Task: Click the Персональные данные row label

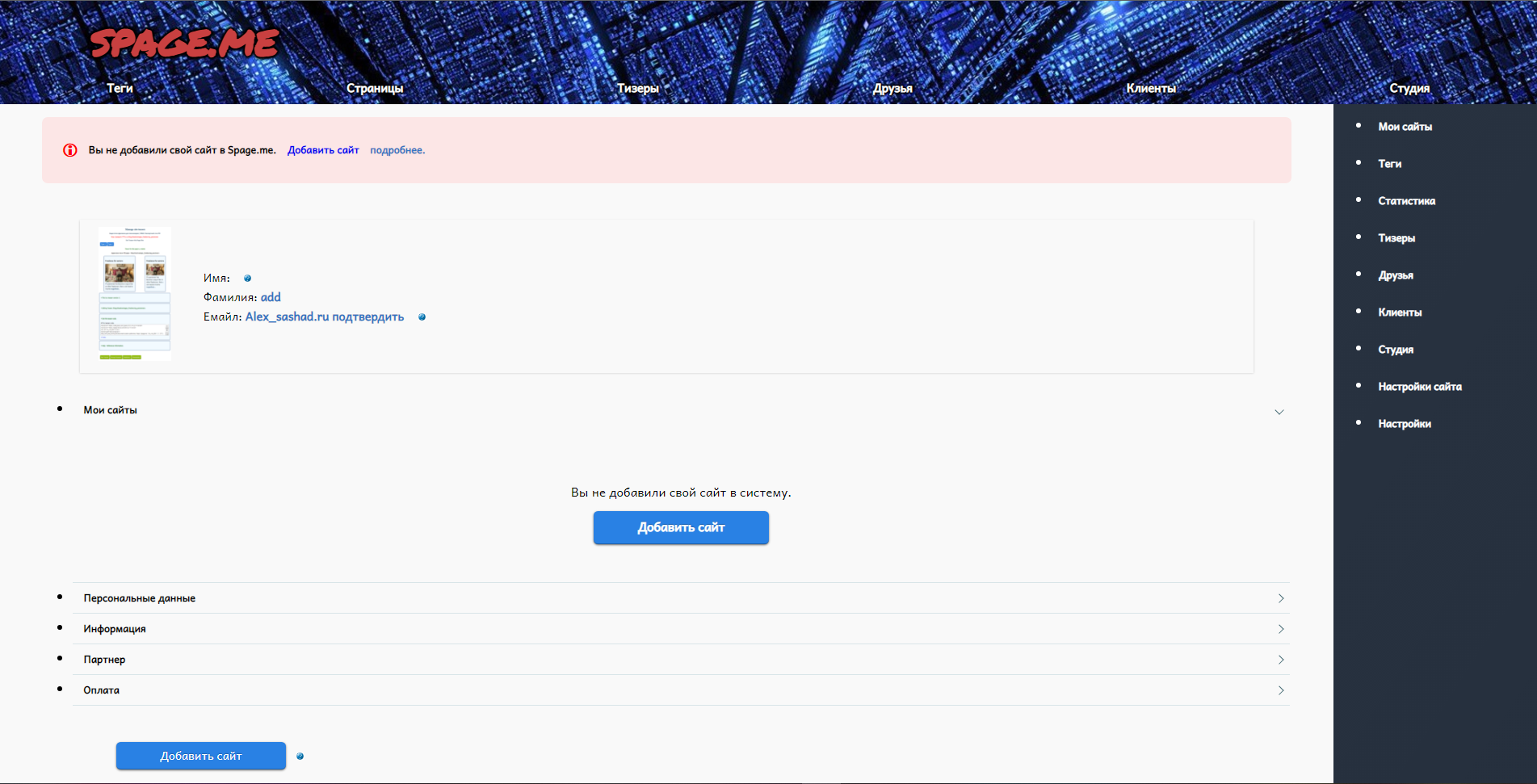Action: point(140,598)
